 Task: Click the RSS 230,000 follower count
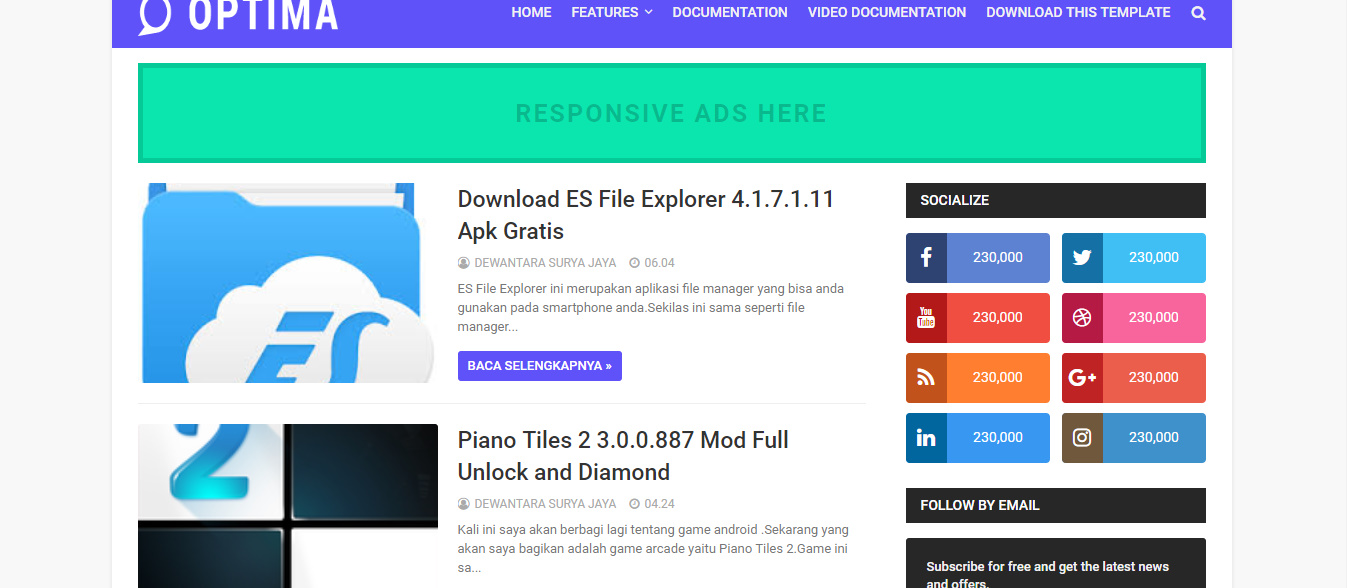click(x=998, y=378)
